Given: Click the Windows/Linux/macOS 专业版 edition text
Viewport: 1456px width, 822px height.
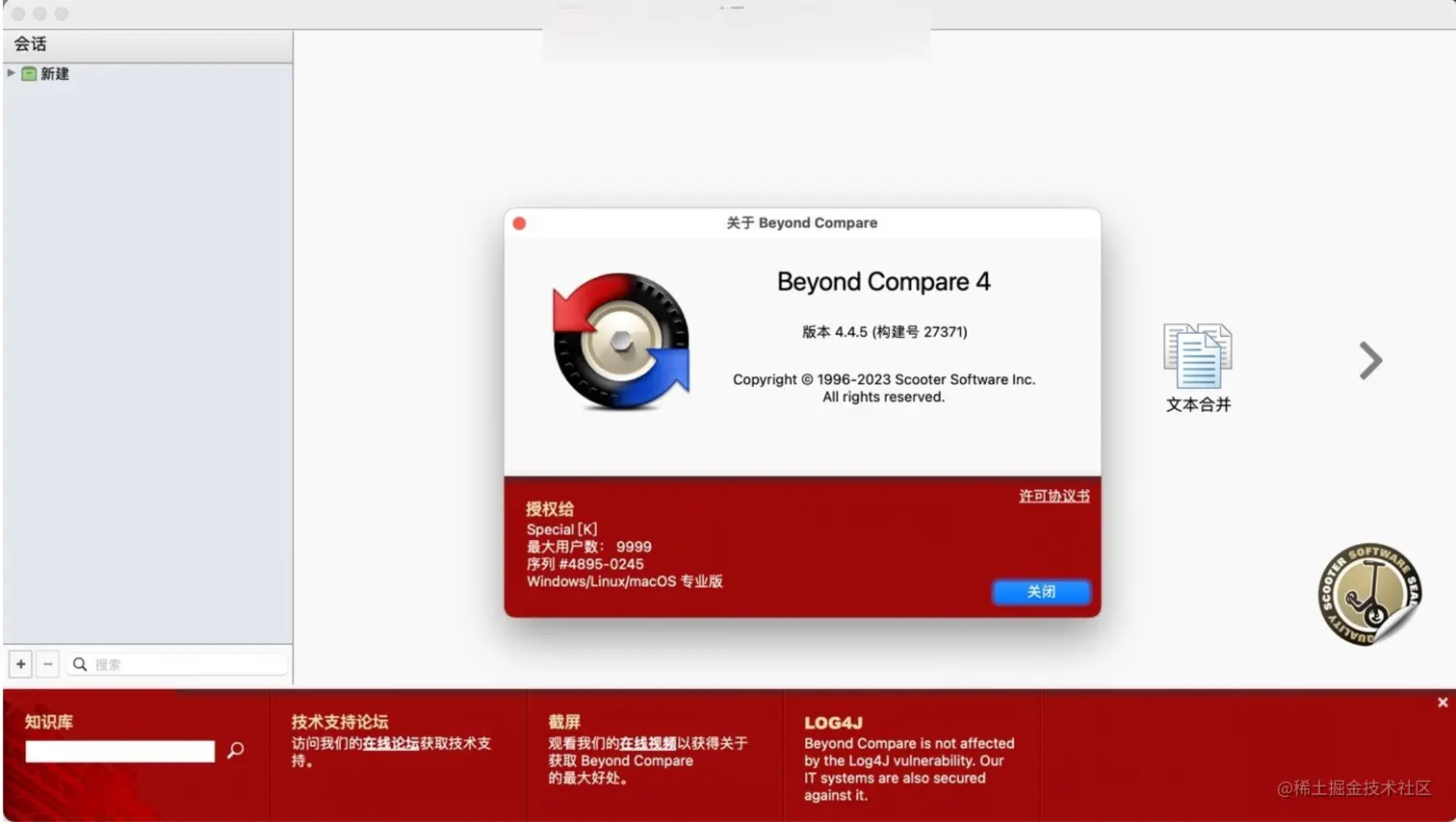Looking at the screenshot, I should click(x=624, y=581).
